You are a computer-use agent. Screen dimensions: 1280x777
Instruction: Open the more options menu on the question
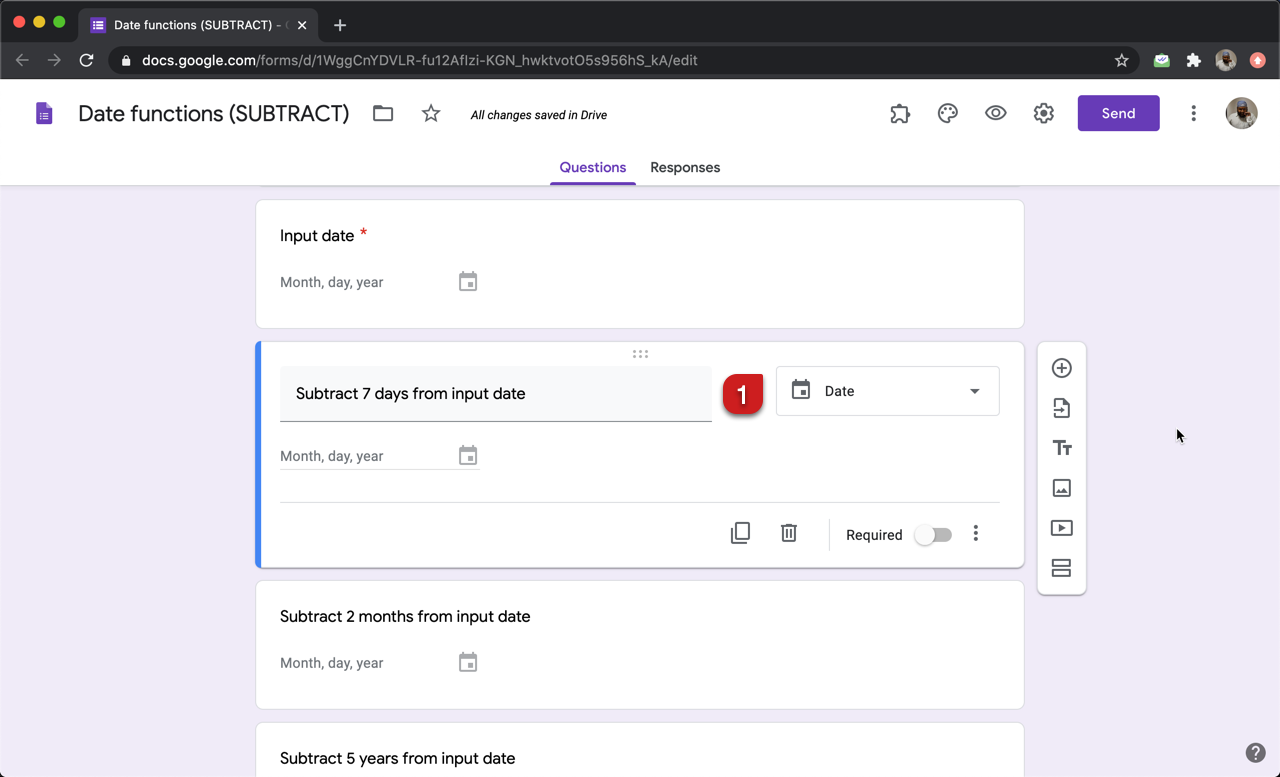point(975,535)
